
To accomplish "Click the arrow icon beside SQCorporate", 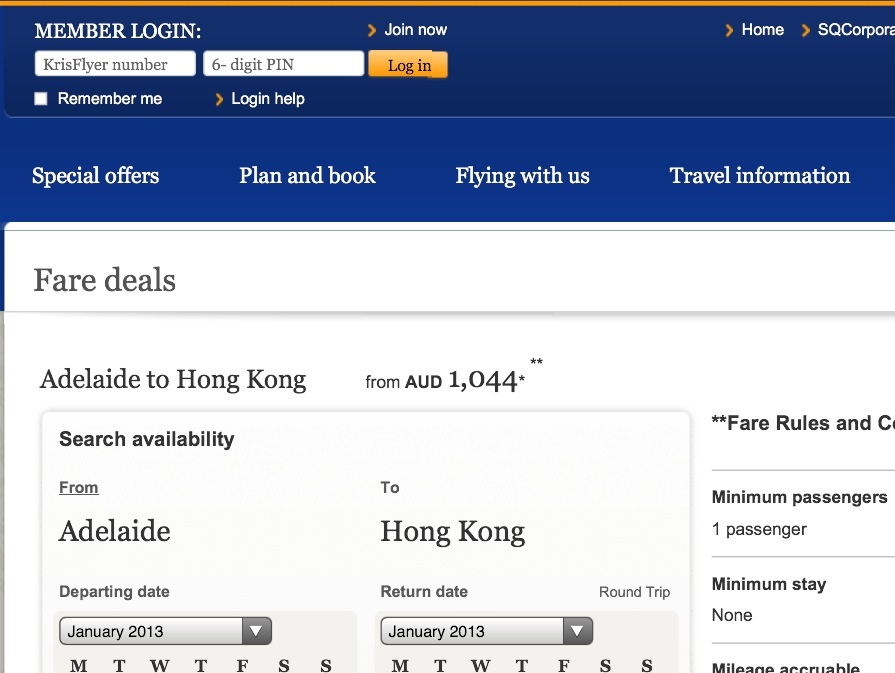I will click(x=806, y=31).
